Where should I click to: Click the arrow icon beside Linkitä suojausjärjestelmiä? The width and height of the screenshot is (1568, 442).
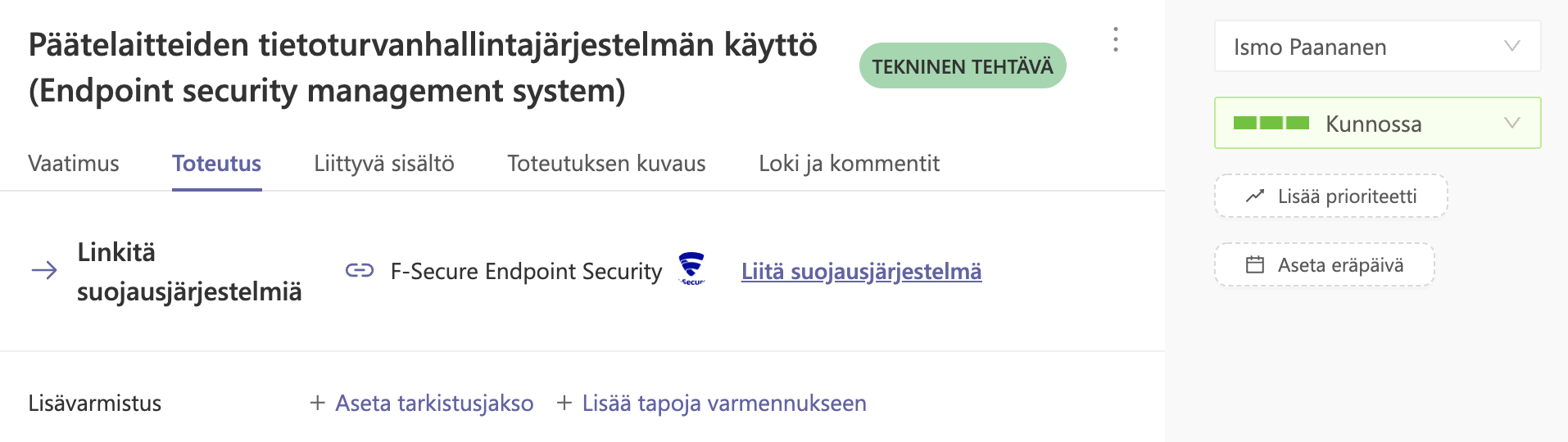[44, 270]
